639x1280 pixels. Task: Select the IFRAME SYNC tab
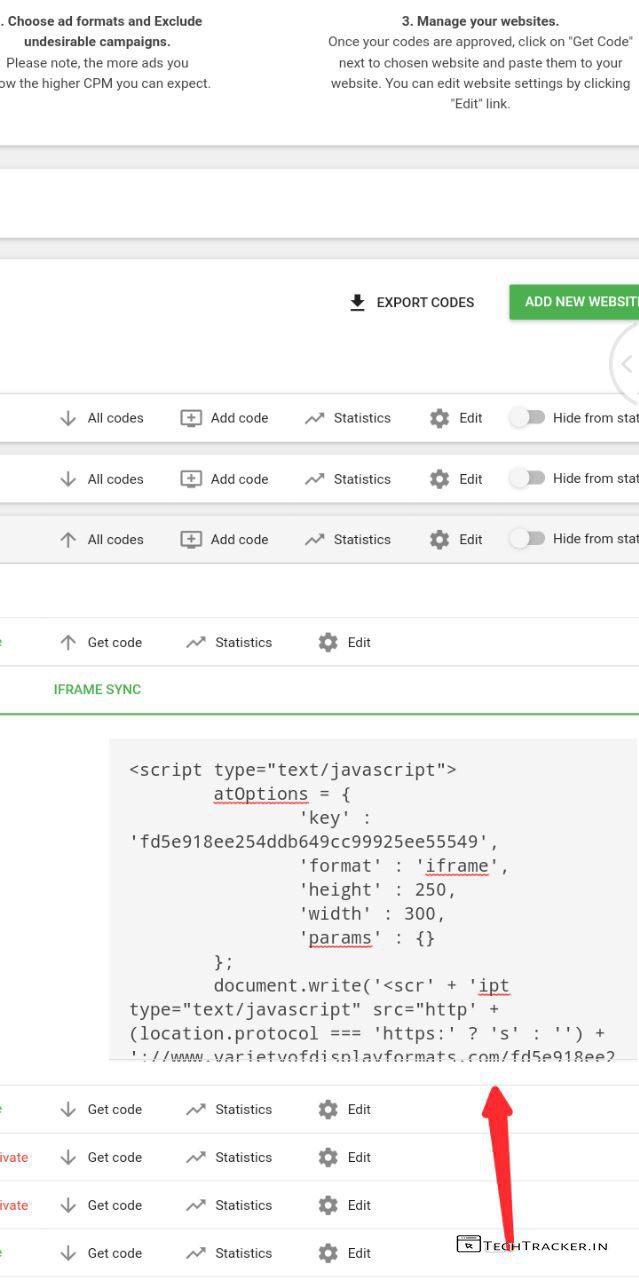tap(97, 689)
